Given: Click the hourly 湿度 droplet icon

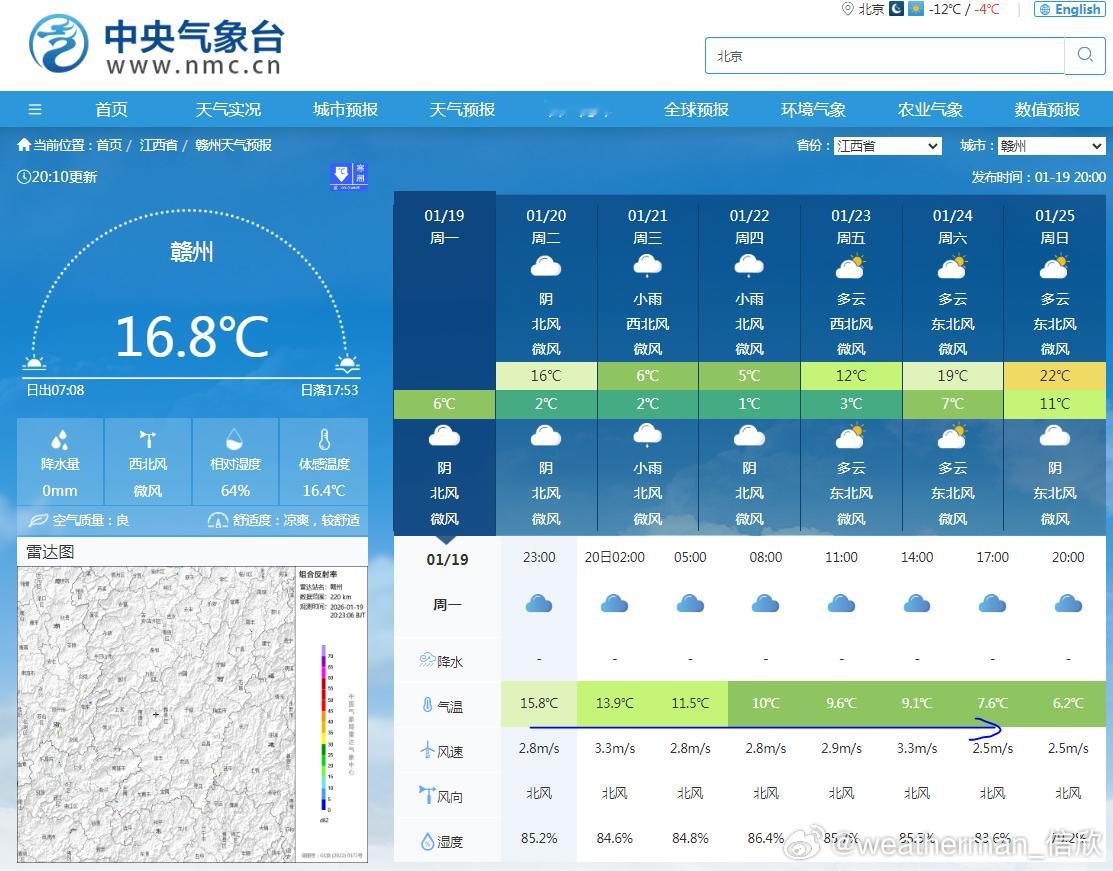Looking at the screenshot, I should [x=427, y=841].
